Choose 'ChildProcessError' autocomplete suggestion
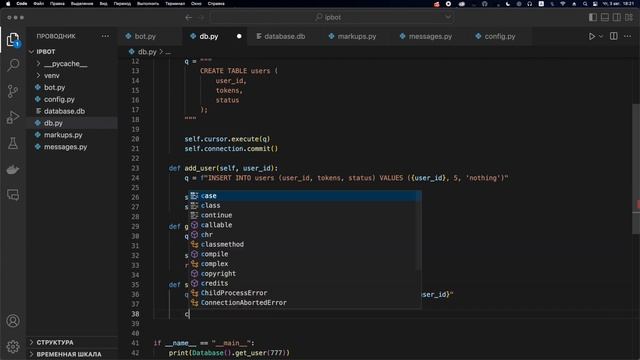 click(304, 293)
